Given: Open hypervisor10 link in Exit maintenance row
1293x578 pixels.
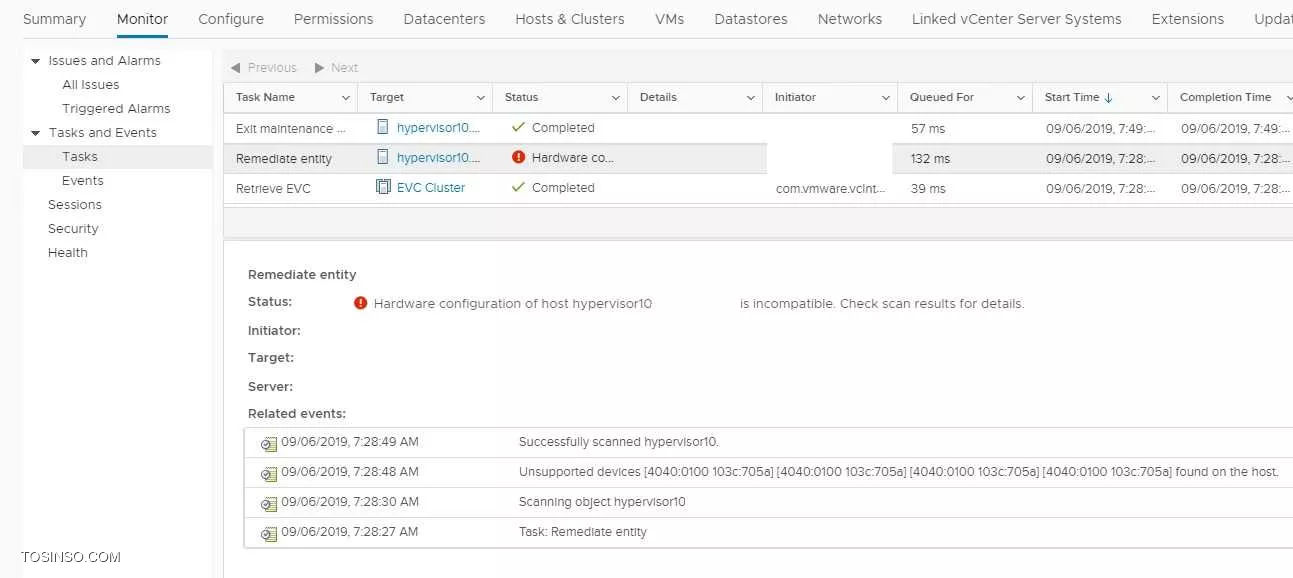Looking at the screenshot, I should click(438, 128).
